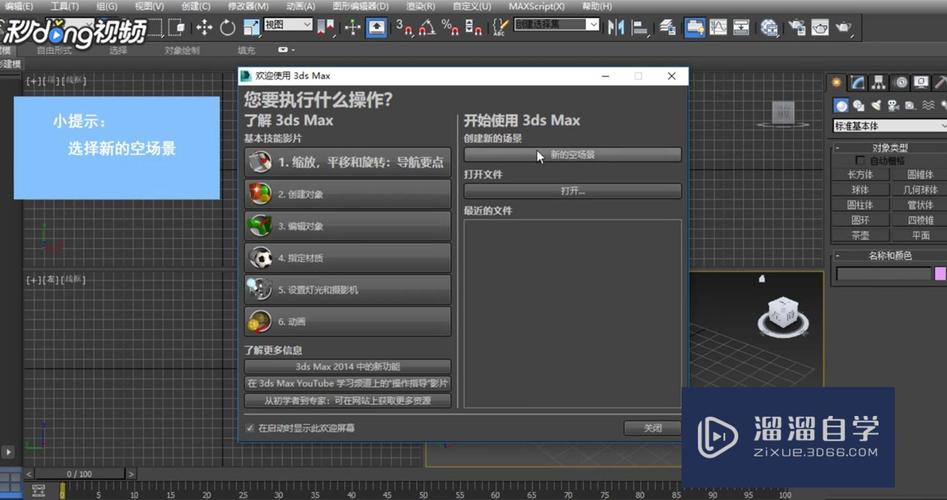Select the Helpers category icon
Viewport: 947px width, 500px height.
tap(911, 106)
